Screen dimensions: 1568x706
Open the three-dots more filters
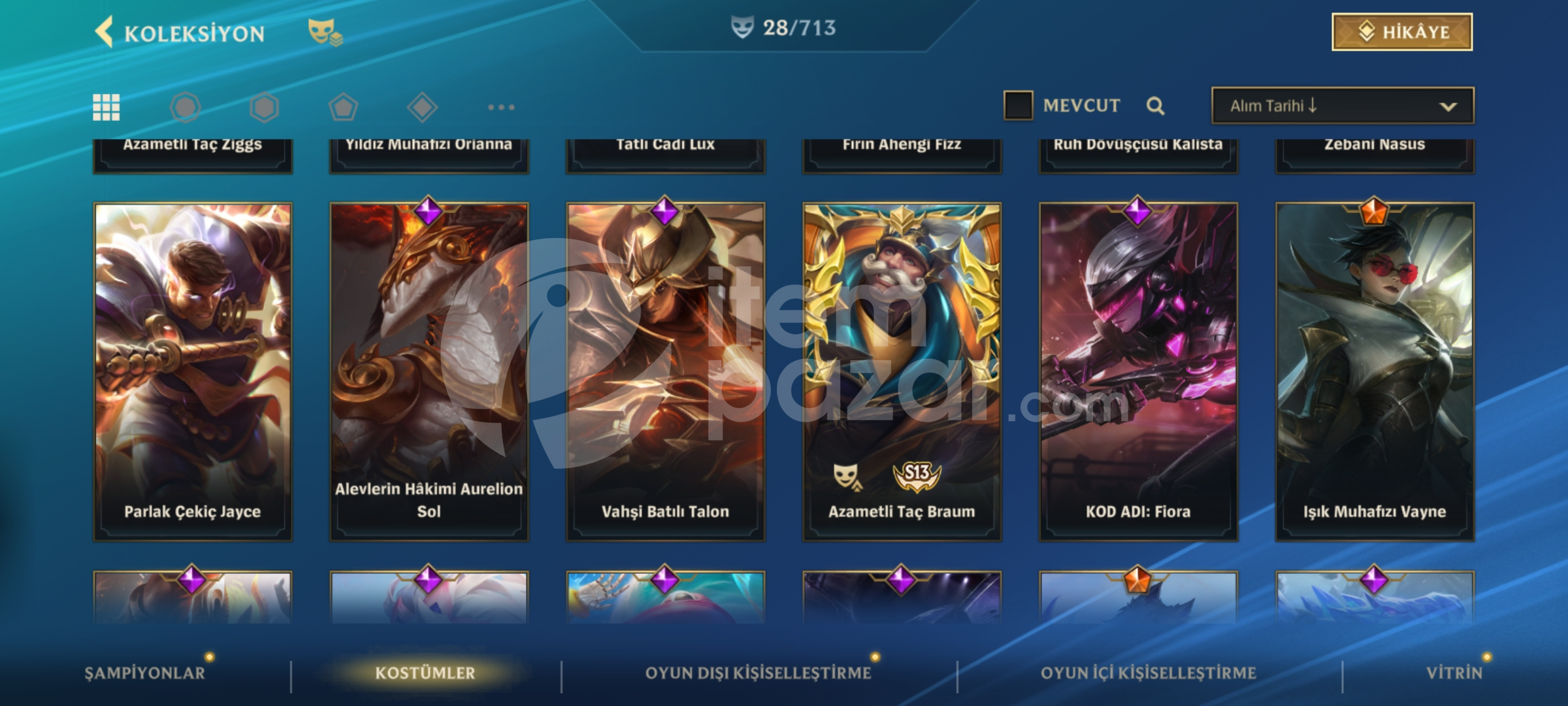pos(501,107)
